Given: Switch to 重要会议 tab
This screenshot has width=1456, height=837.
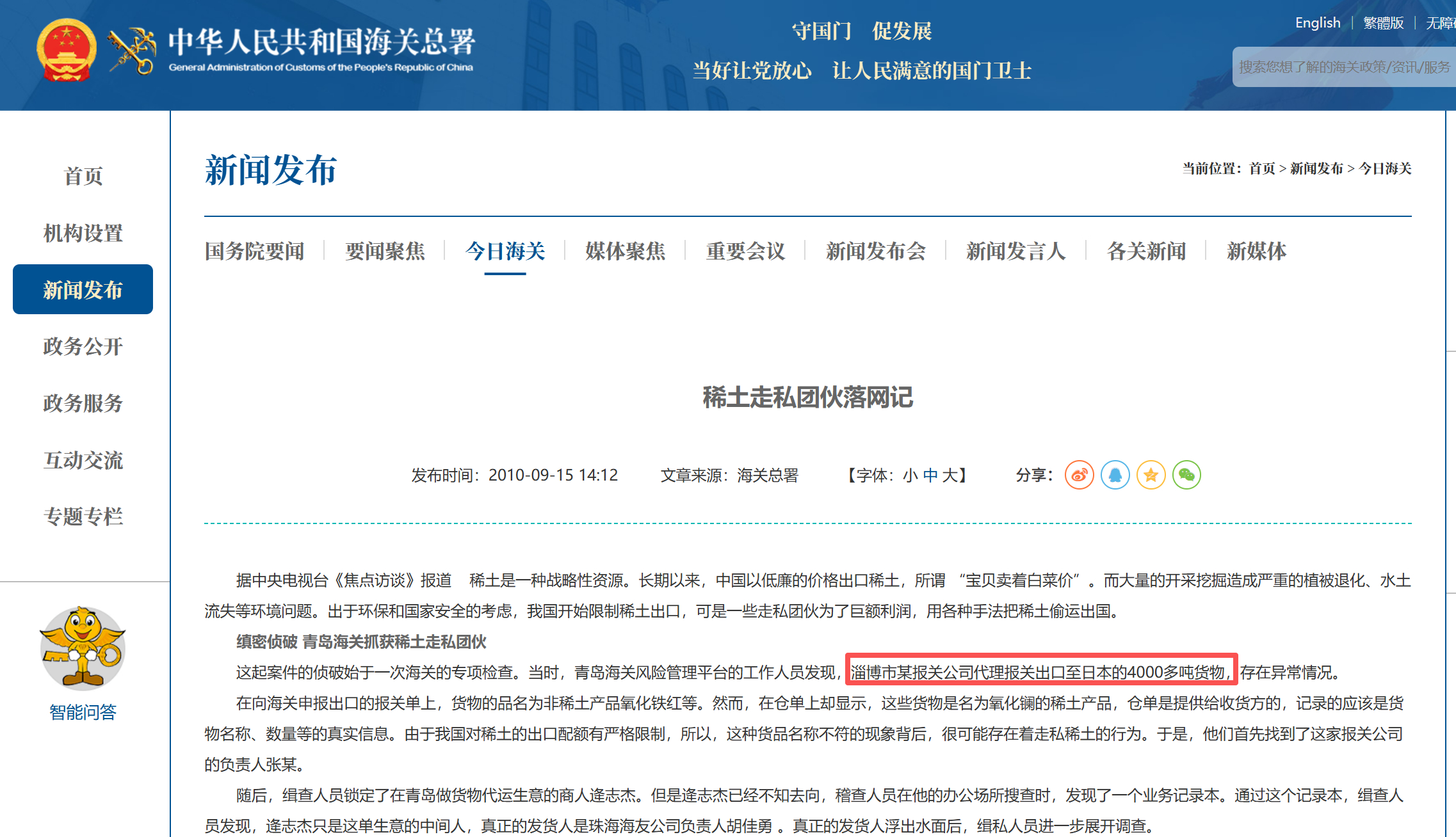Looking at the screenshot, I should point(745,251).
